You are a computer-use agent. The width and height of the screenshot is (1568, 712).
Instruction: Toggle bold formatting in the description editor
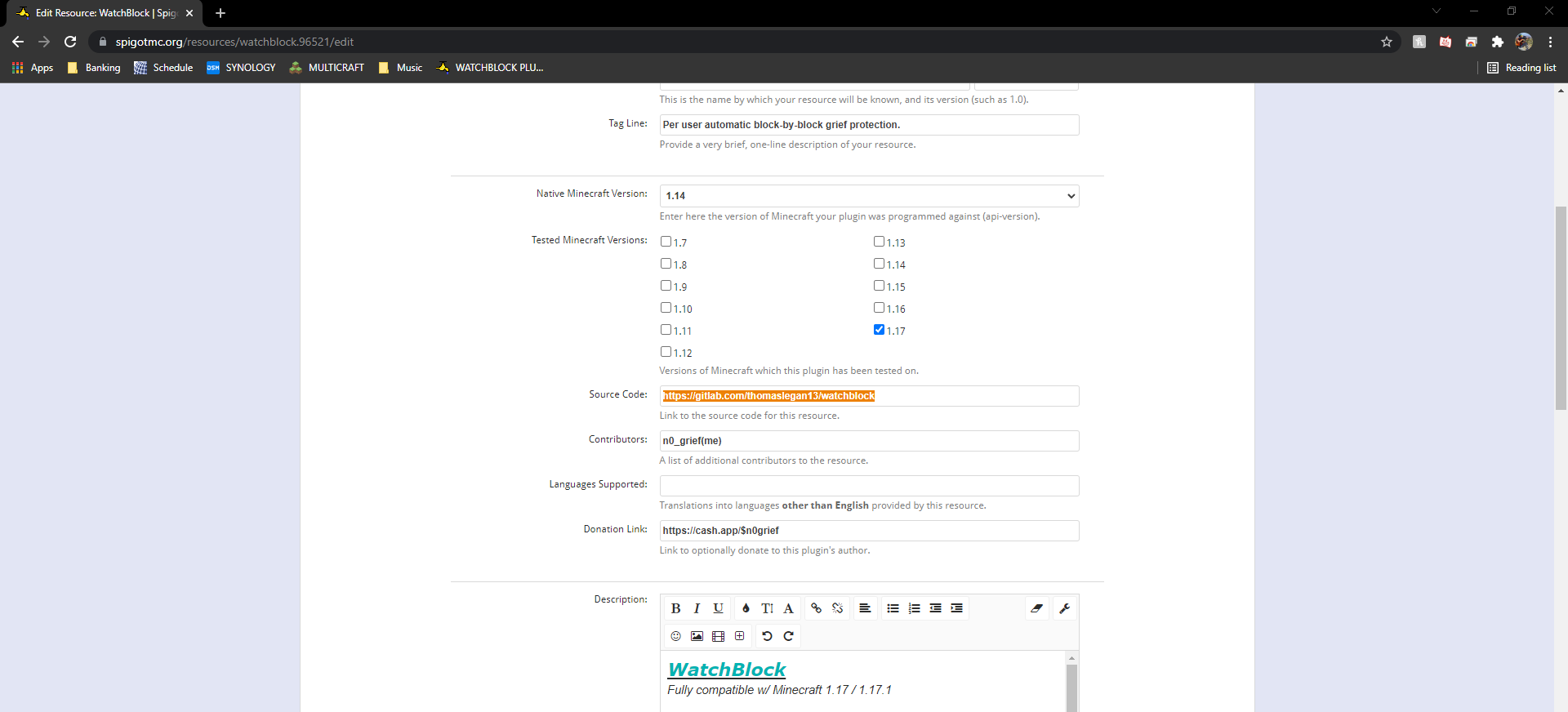coord(675,608)
